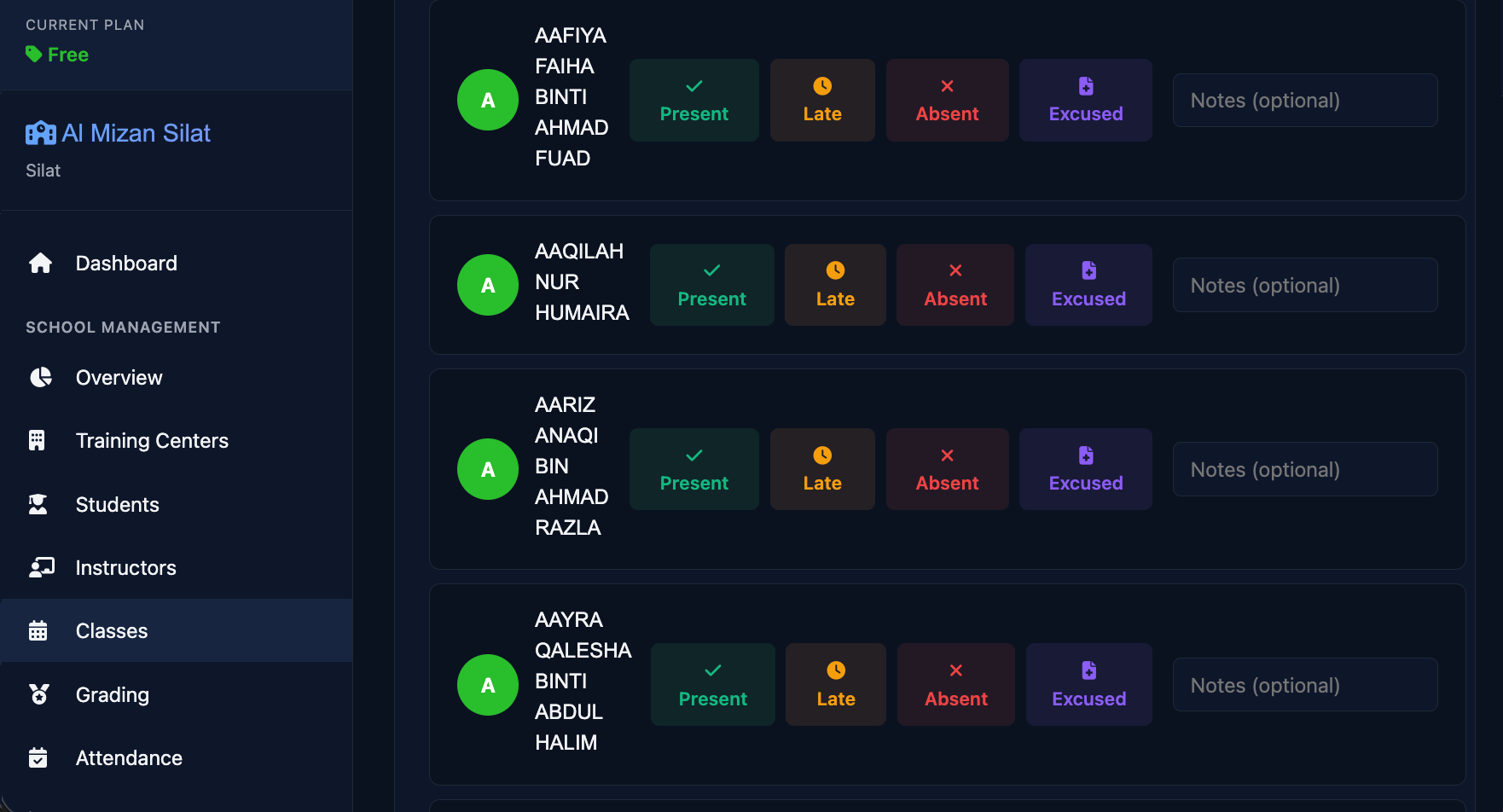Go to the Students section
1503x812 pixels.
pyautogui.click(x=118, y=504)
